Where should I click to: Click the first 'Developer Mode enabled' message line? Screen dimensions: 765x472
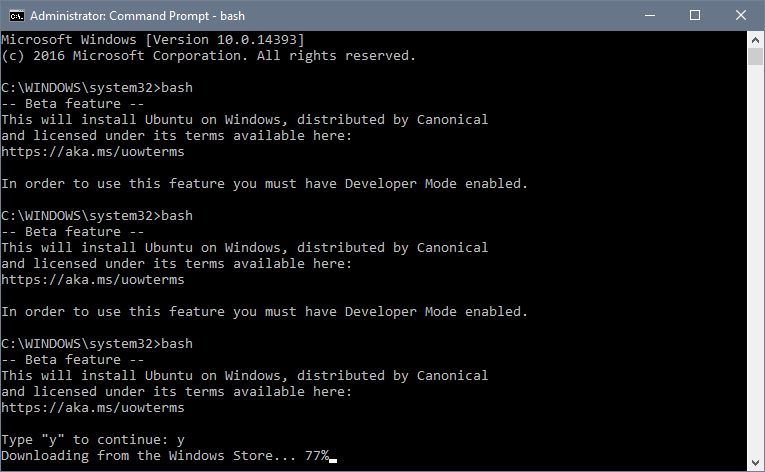pos(264,184)
